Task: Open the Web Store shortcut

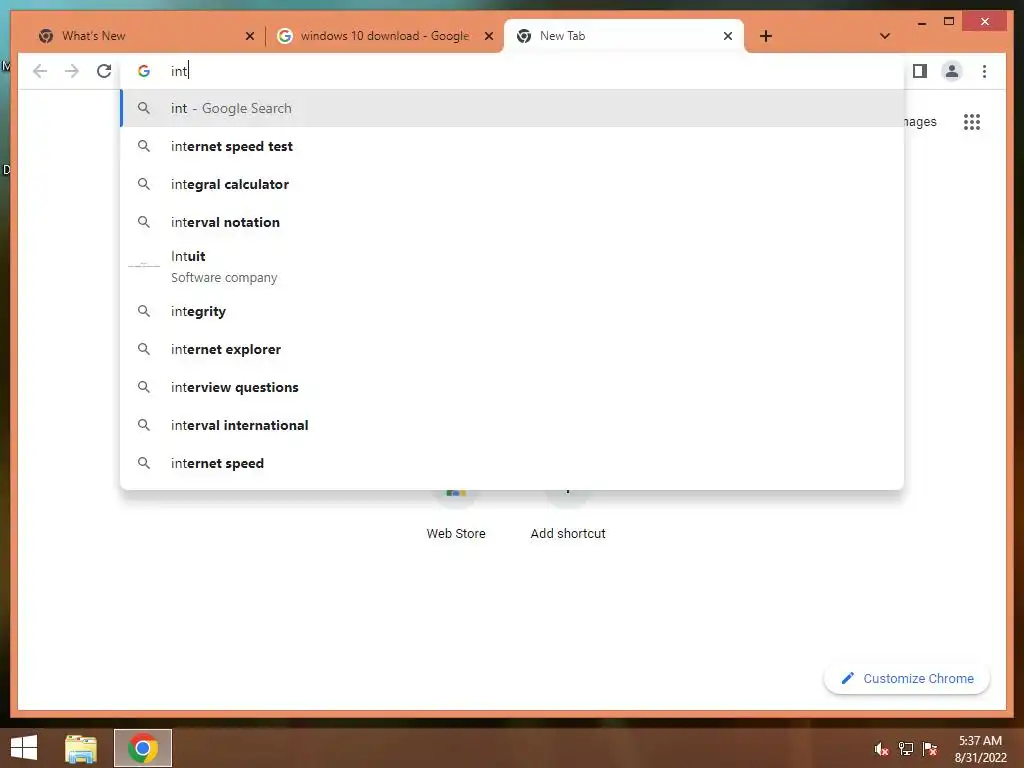Action: coord(456,516)
